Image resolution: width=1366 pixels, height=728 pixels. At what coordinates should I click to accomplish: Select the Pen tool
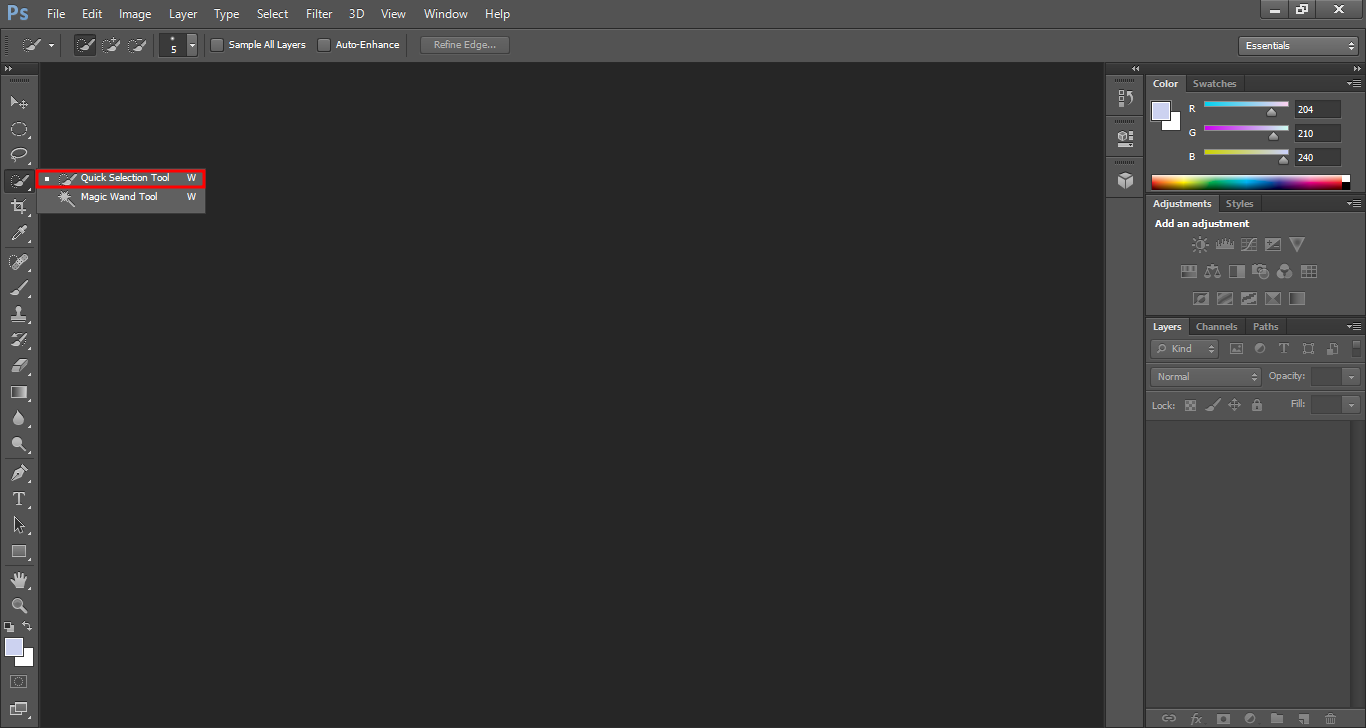(18, 472)
